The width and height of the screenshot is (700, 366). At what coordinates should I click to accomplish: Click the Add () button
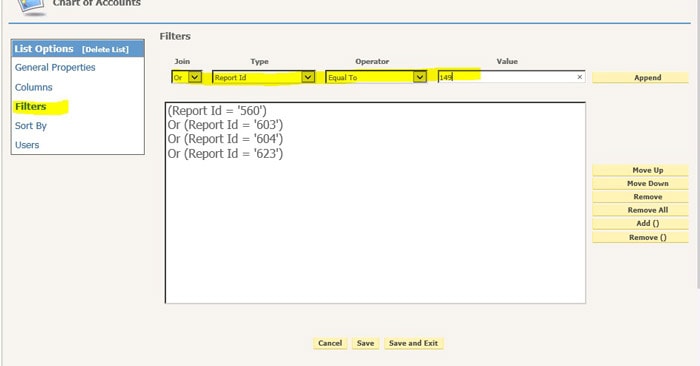pyautogui.click(x=640, y=224)
